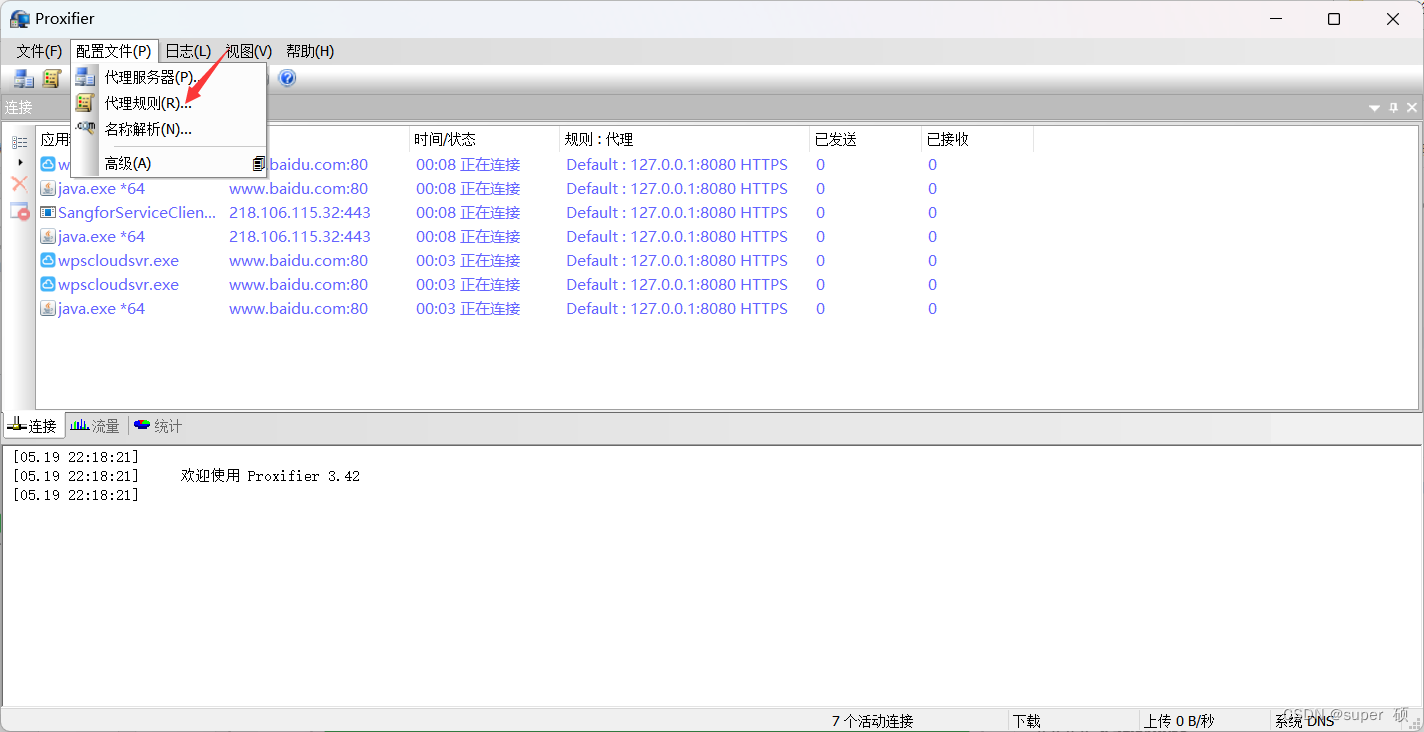The height and width of the screenshot is (732, 1424).
Task: Click the list view icon beside connections
Action: pos(19,142)
